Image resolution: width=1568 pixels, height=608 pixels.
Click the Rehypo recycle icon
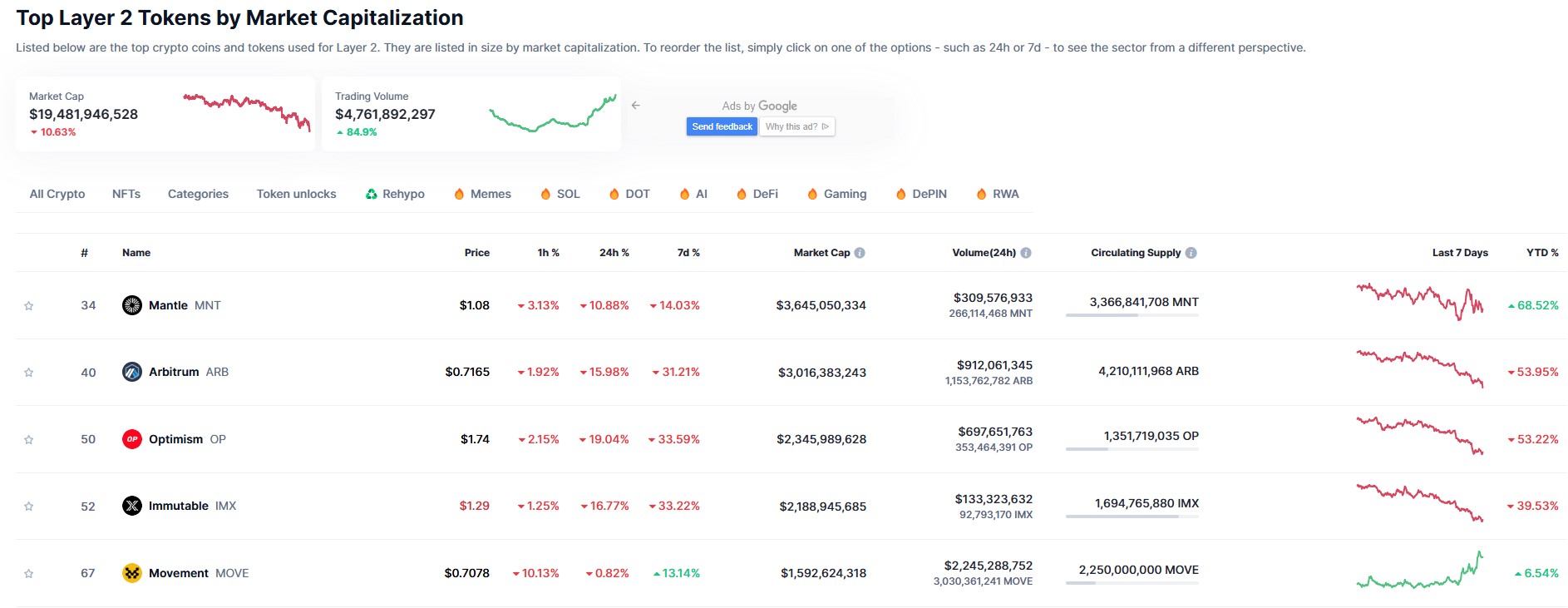coord(372,194)
